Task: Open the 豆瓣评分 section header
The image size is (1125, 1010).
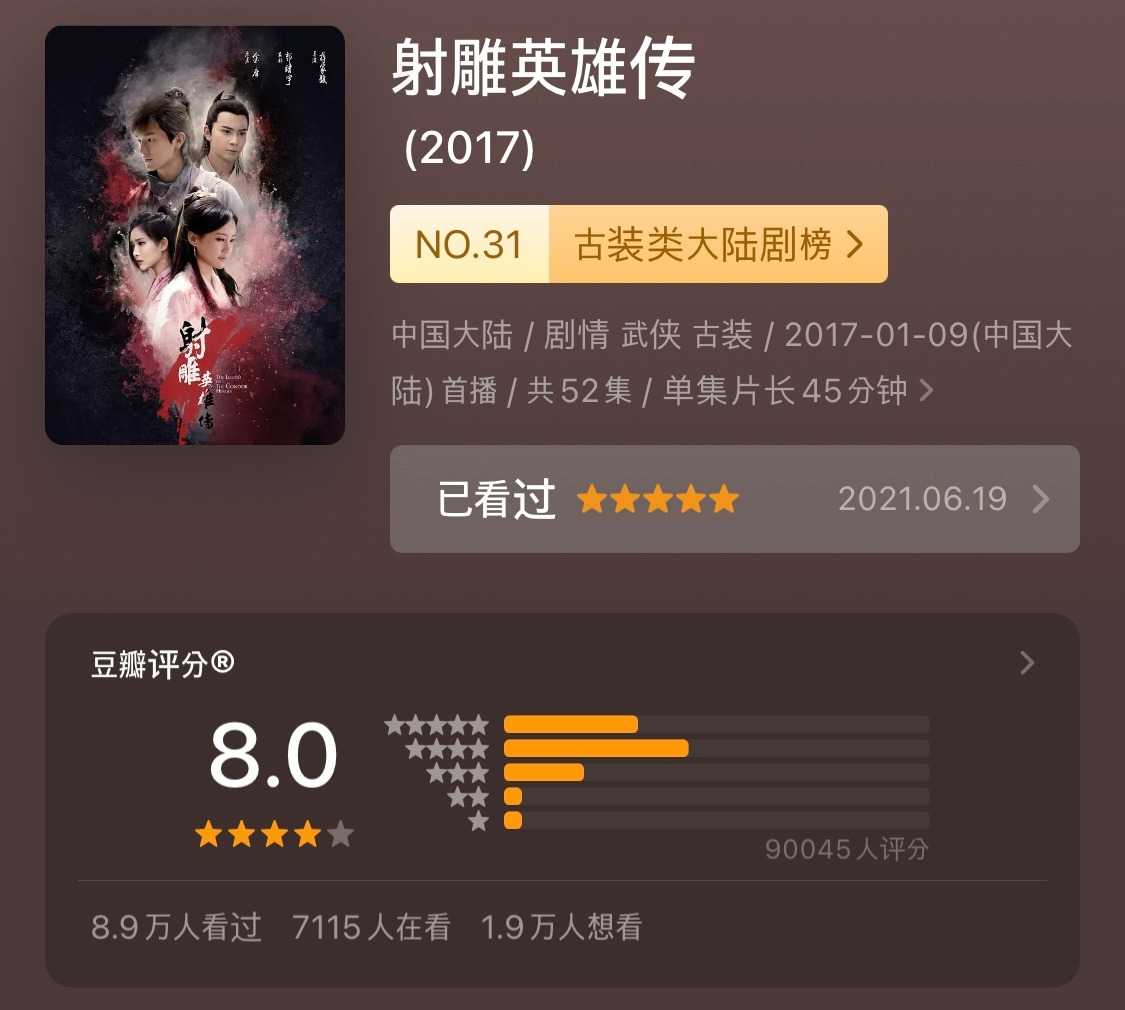Action: click(163, 664)
